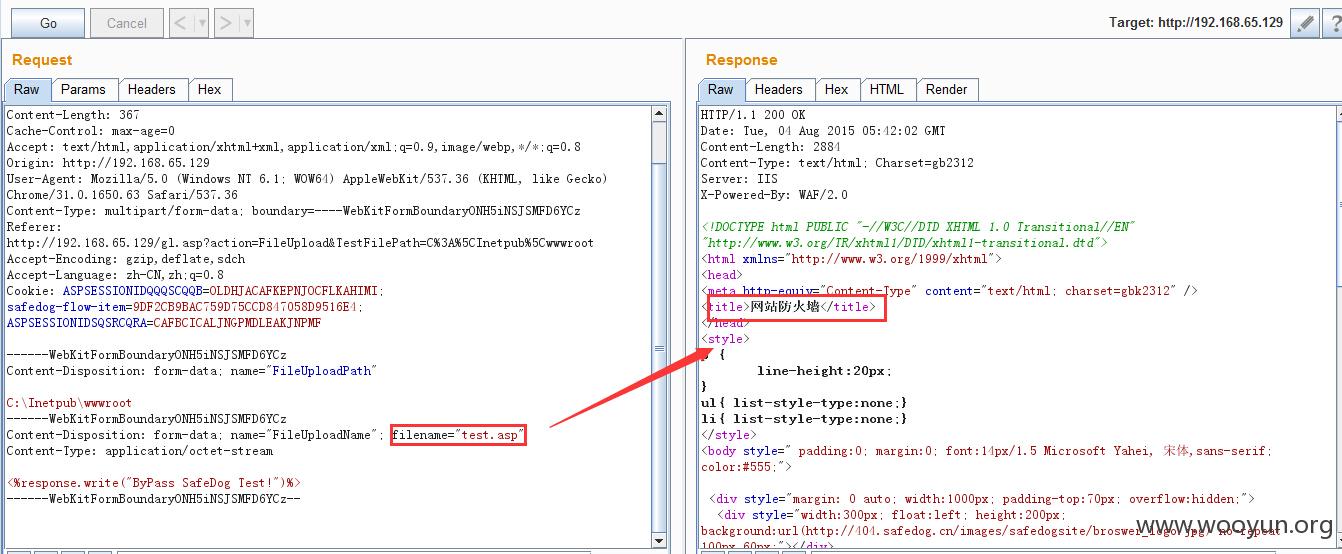This screenshot has width=1342, height=554.
Task: Click the Date: Tue, 04 Aug 2015 line
Action: pos(823,131)
